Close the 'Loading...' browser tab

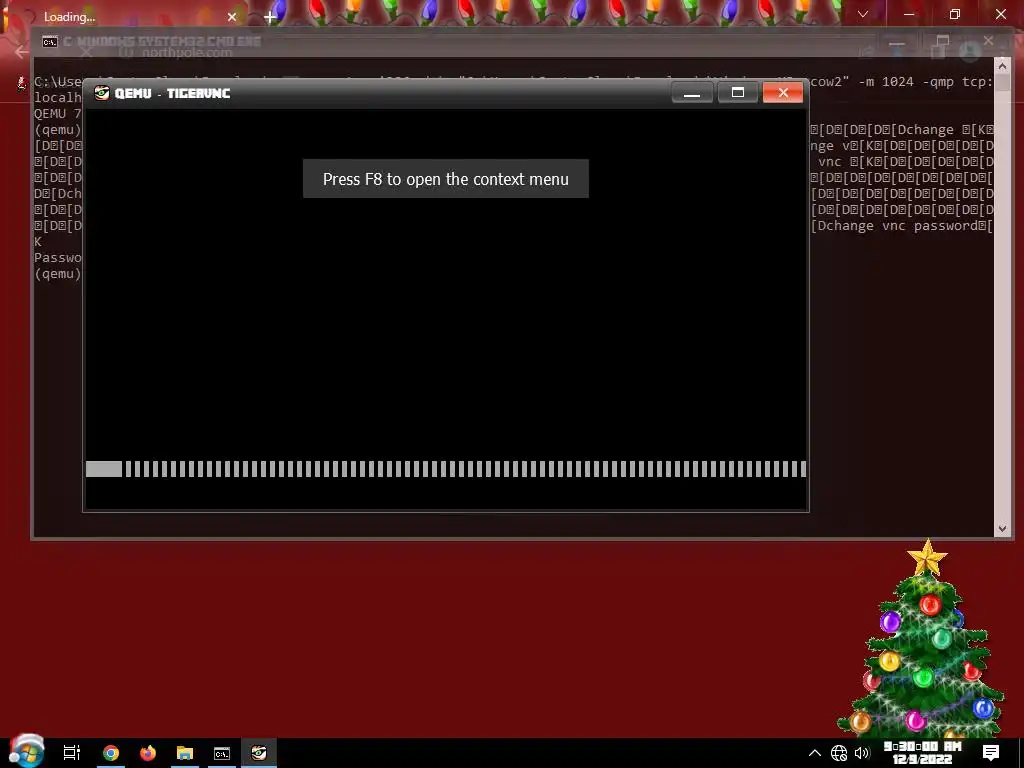(x=232, y=17)
